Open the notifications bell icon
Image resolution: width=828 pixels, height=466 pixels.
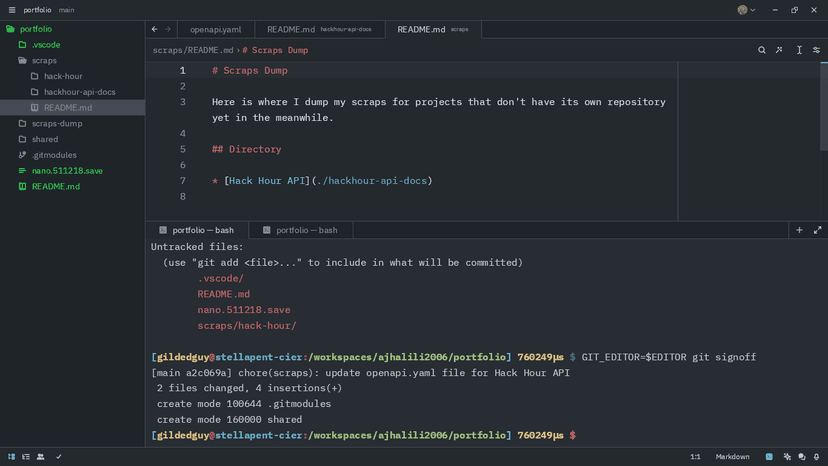click(x=816, y=457)
